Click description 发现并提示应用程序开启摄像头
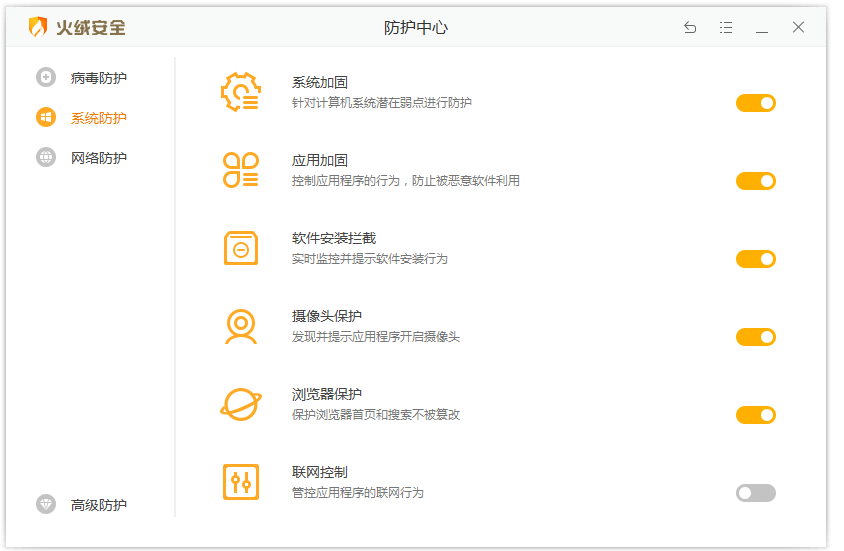844x551 pixels. 376,337
